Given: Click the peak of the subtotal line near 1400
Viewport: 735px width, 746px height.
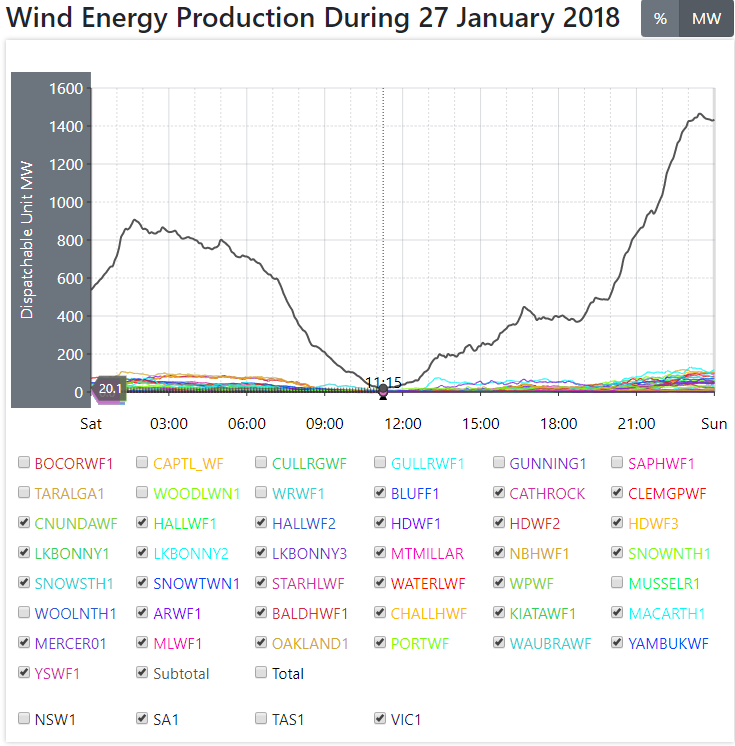Looking at the screenshot, I should click(699, 114).
